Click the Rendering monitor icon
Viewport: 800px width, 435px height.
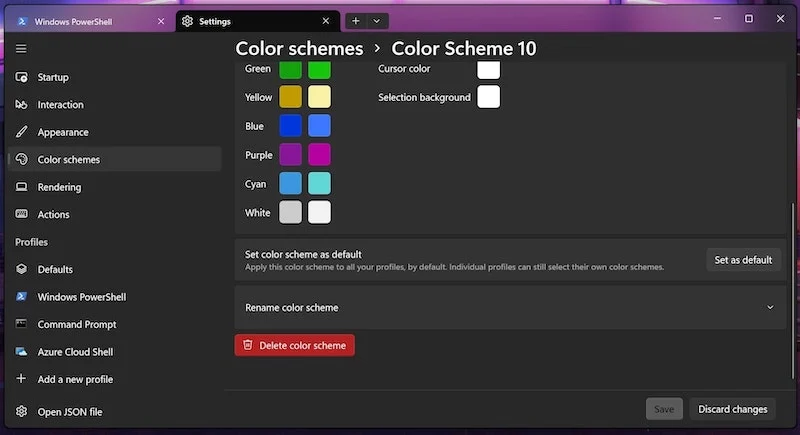tap(21, 187)
